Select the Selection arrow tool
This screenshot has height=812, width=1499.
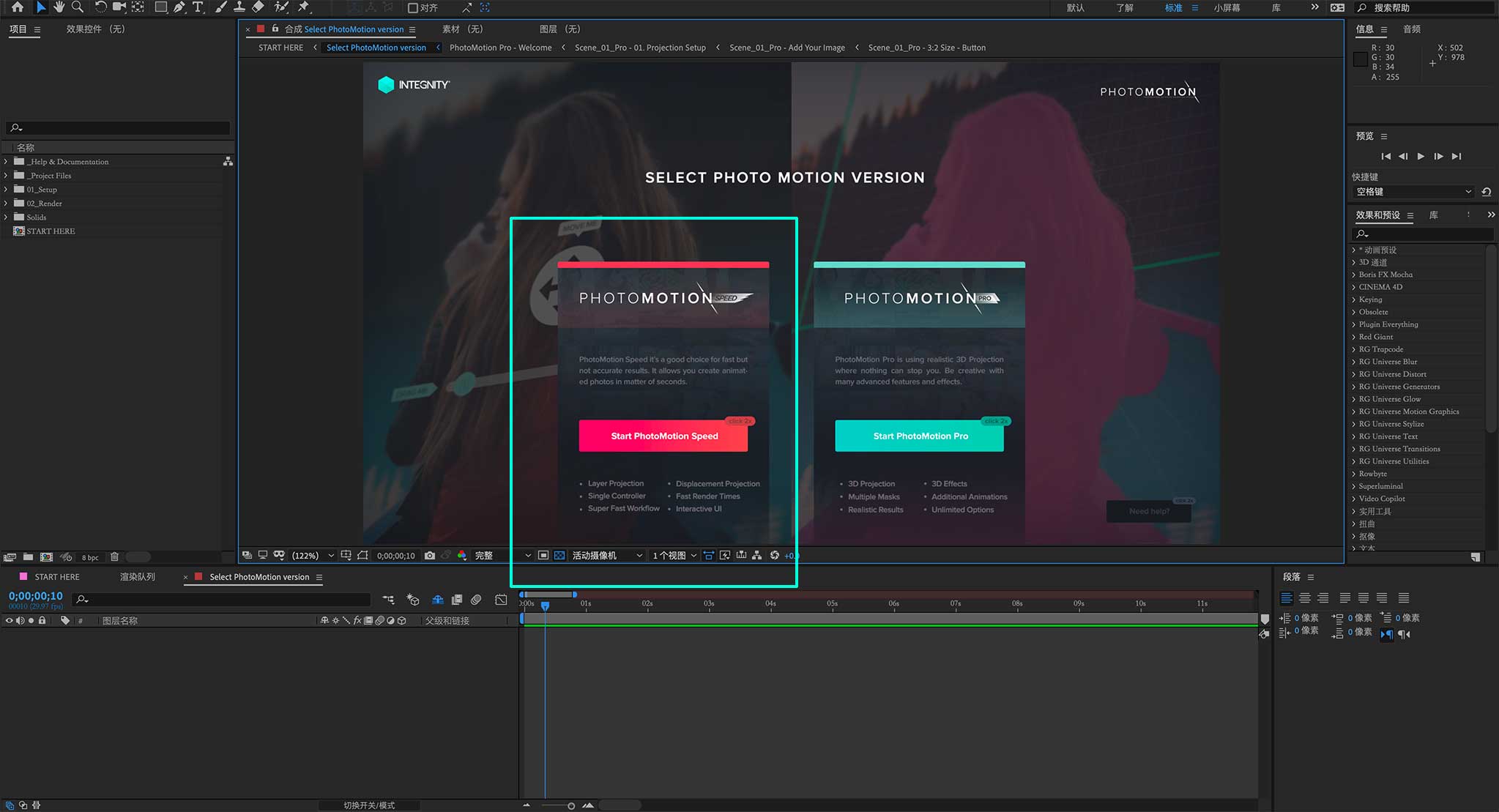click(40, 7)
